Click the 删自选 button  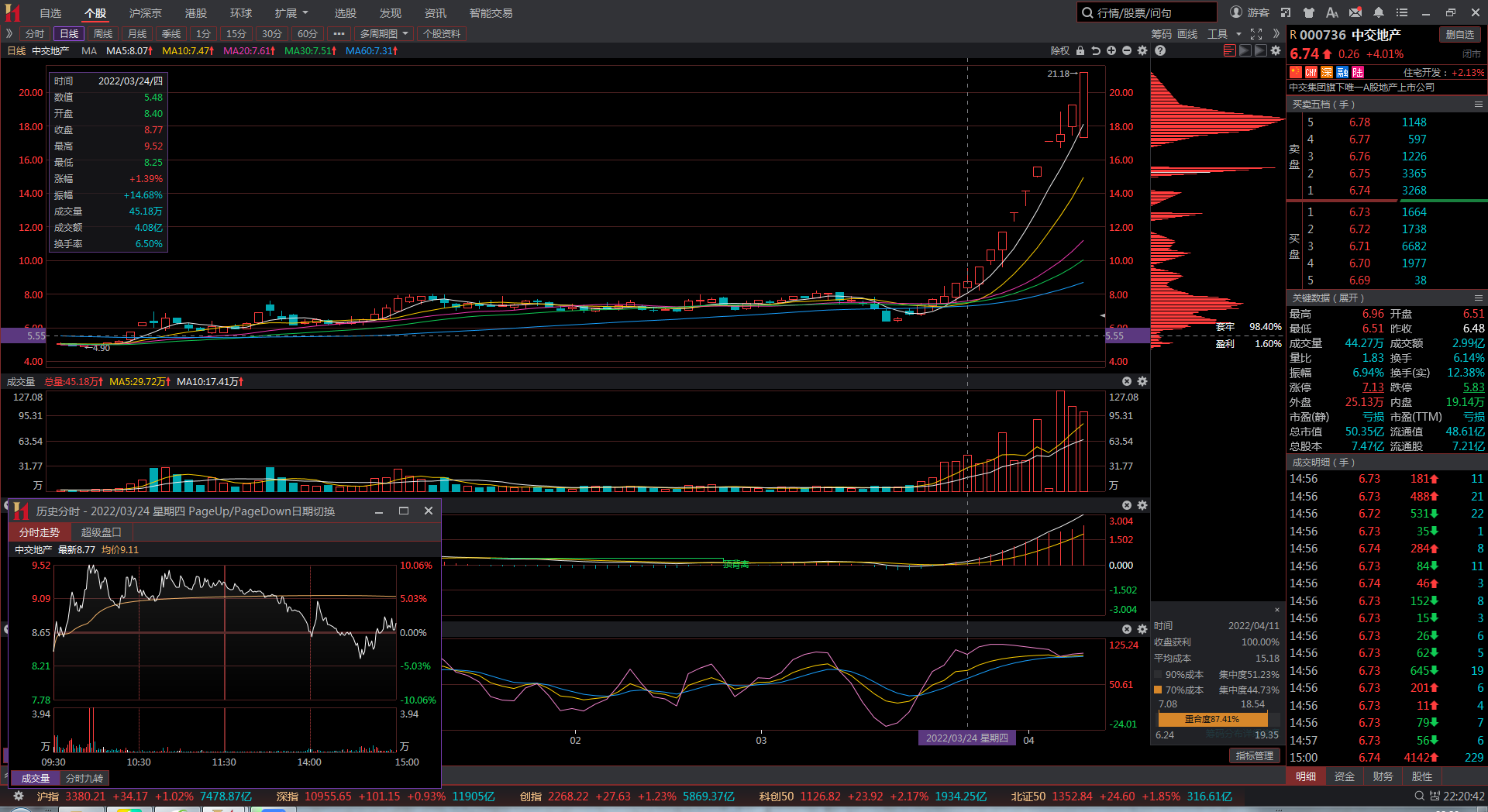1460,34
